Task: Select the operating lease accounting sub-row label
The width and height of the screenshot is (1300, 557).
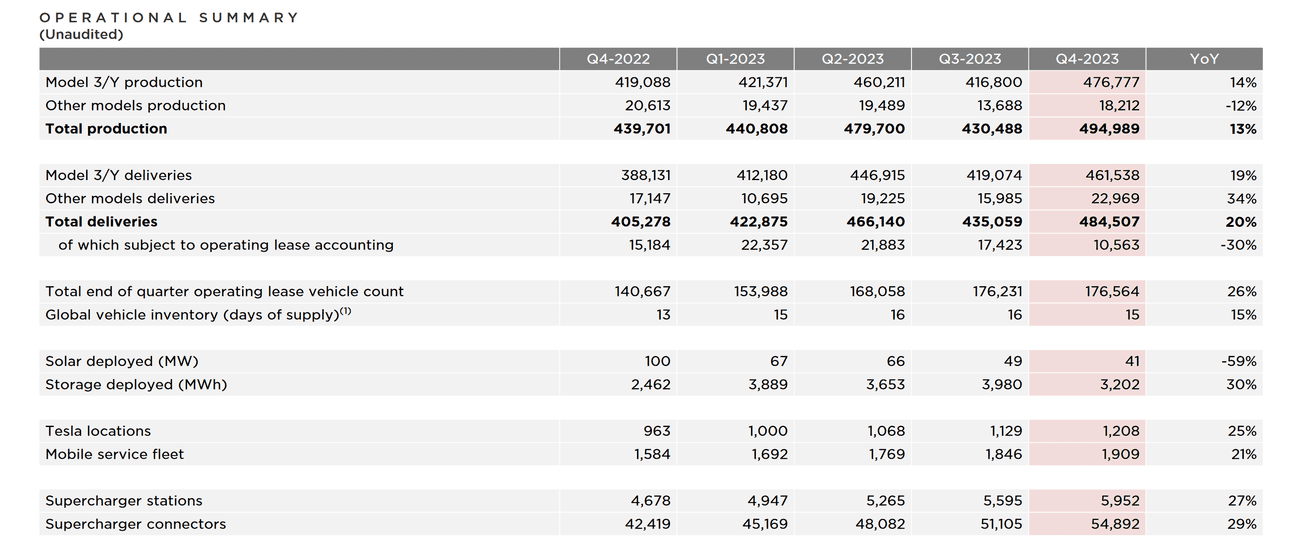Action: 226,245
